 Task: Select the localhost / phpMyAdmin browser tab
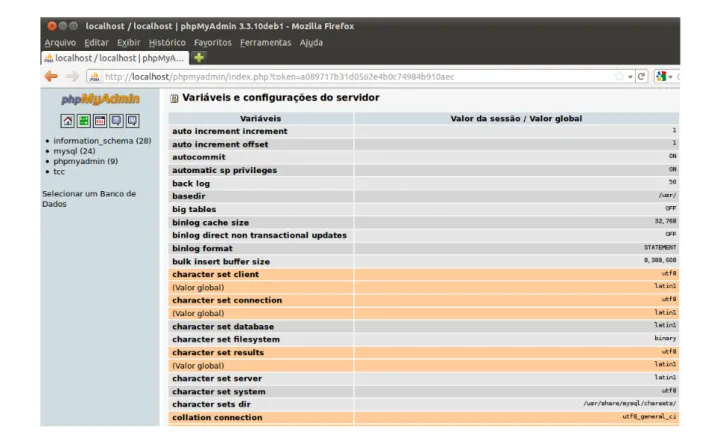point(115,58)
